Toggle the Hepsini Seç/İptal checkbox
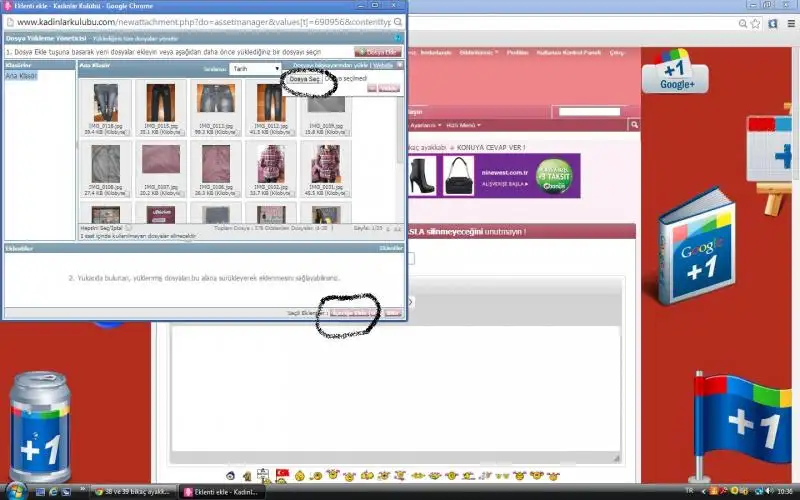The image size is (800, 500). (x=126, y=229)
